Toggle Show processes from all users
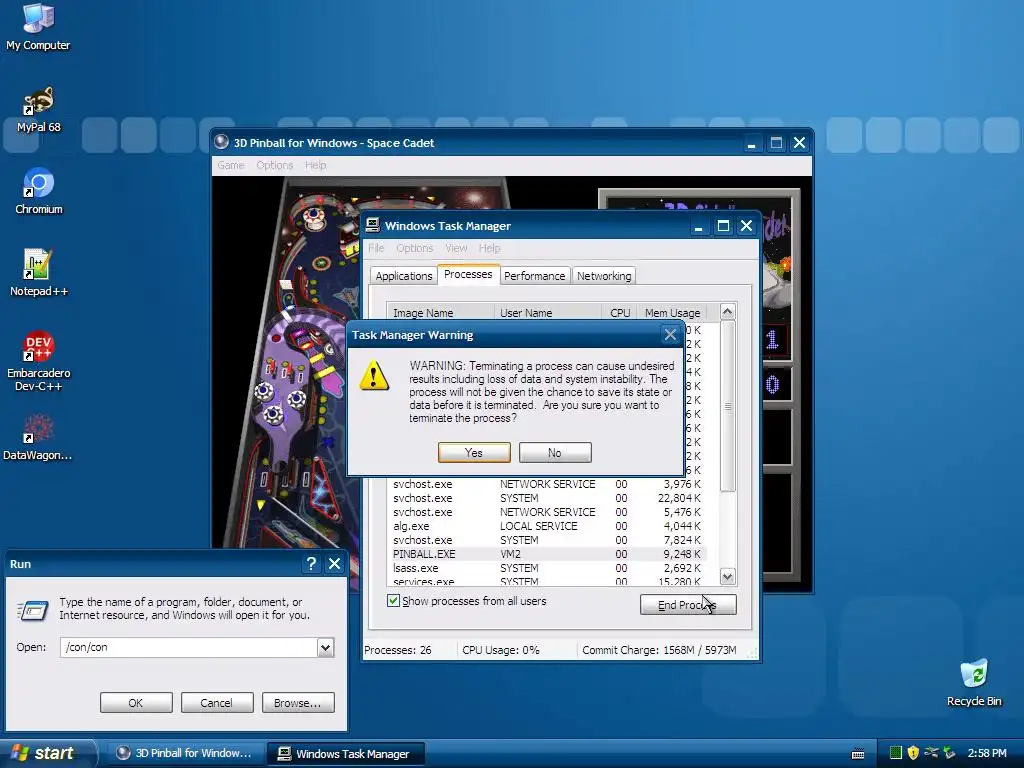This screenshot has height=768, width=1024. pyautogui.click(x=393, y=601)
